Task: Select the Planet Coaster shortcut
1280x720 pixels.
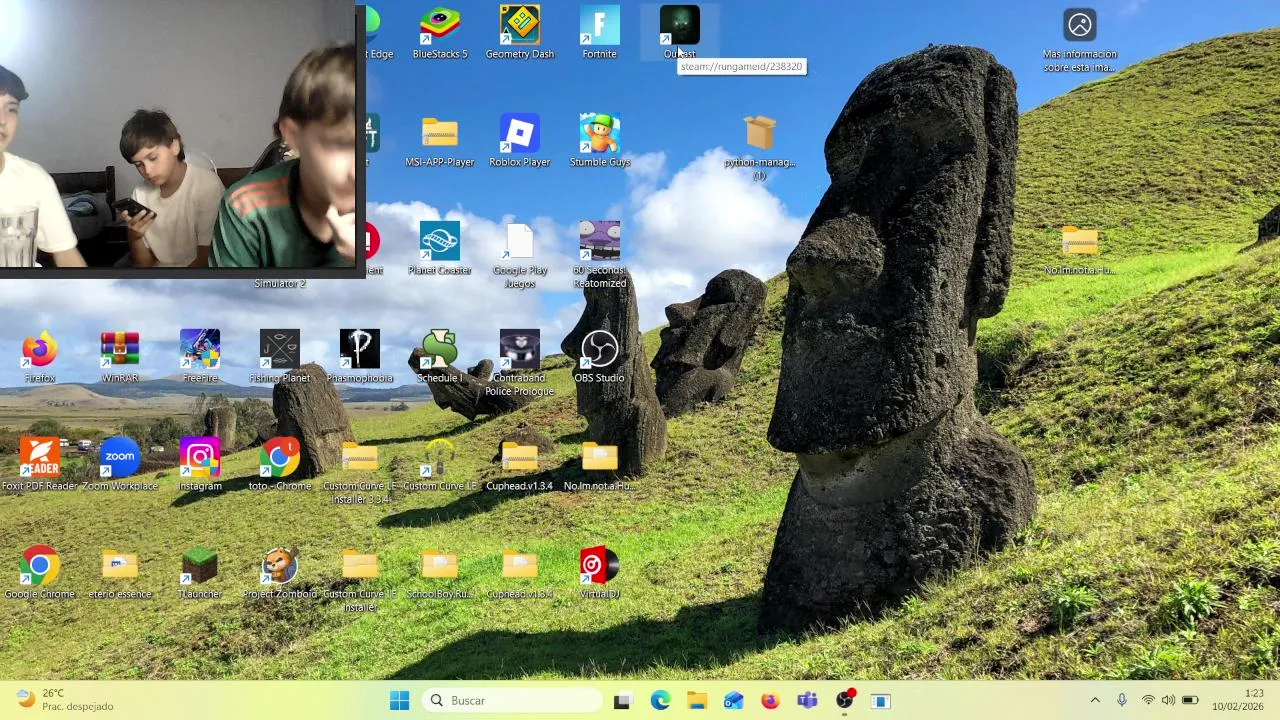Action: tap(440, 249)
